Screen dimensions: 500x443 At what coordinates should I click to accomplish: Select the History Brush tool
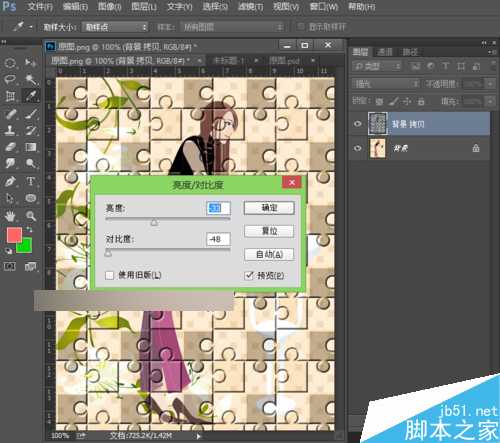31,130
